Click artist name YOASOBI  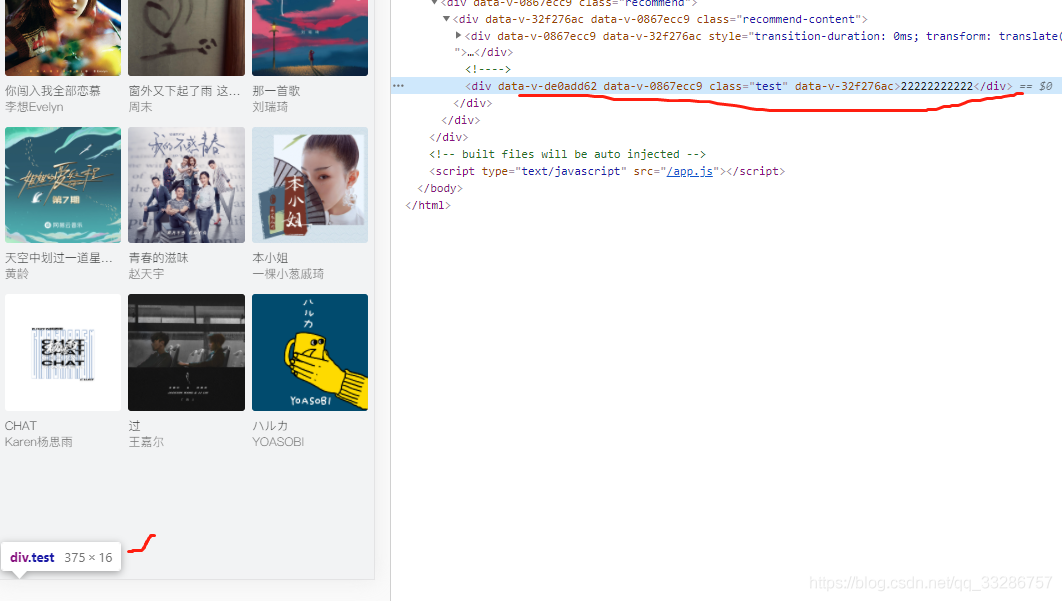278,442
